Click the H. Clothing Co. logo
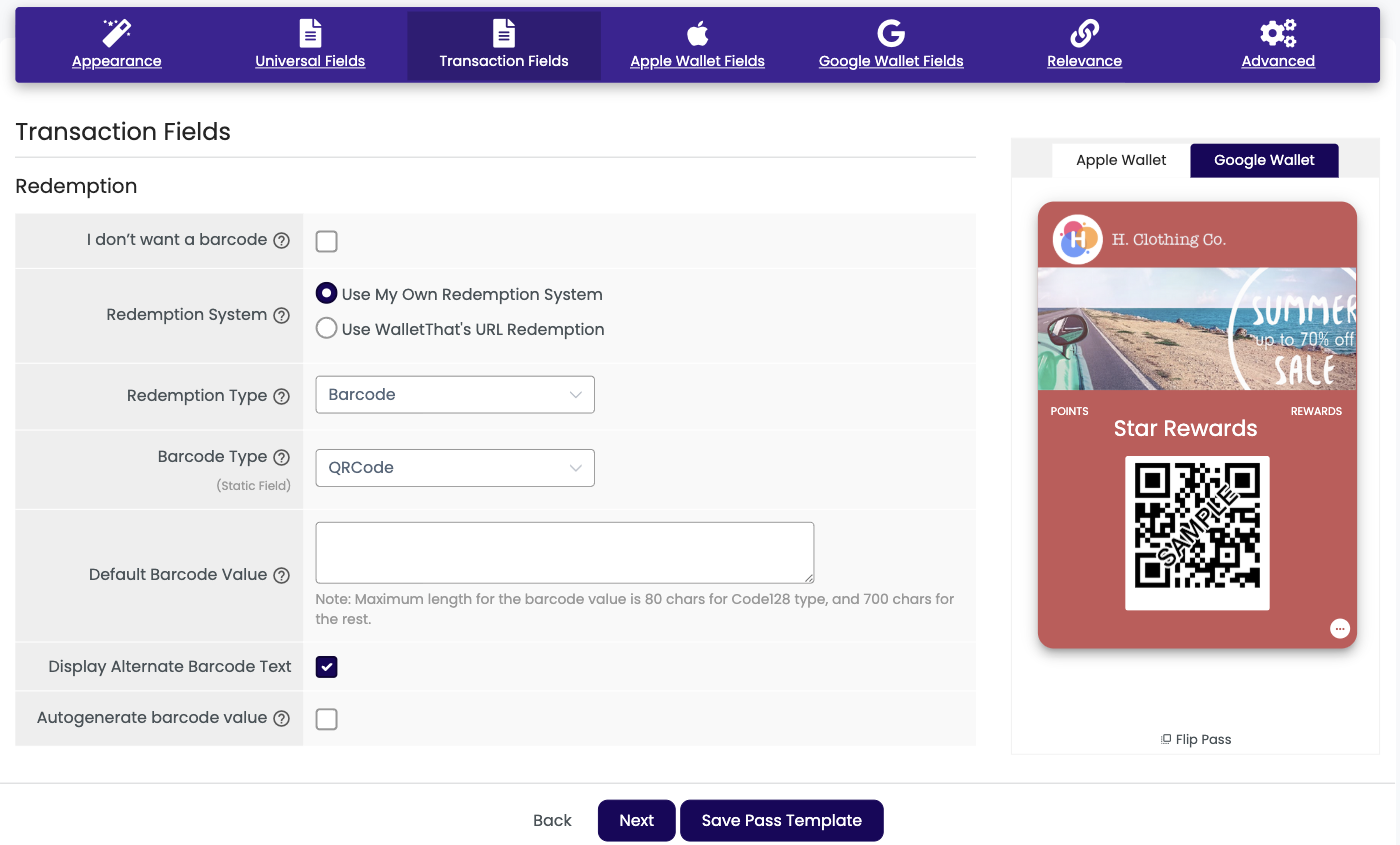This screenshot has height=845, width=1400. tap(1077, 240)
